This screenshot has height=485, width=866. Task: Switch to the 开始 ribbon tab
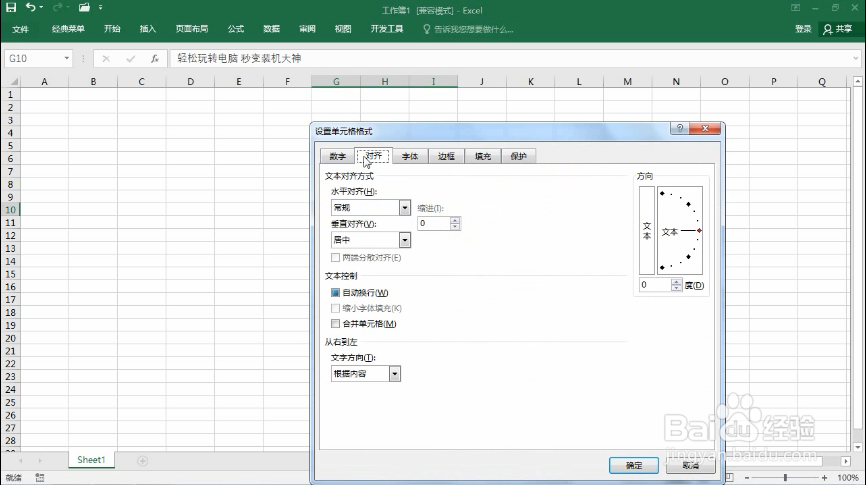coord(112,29)
